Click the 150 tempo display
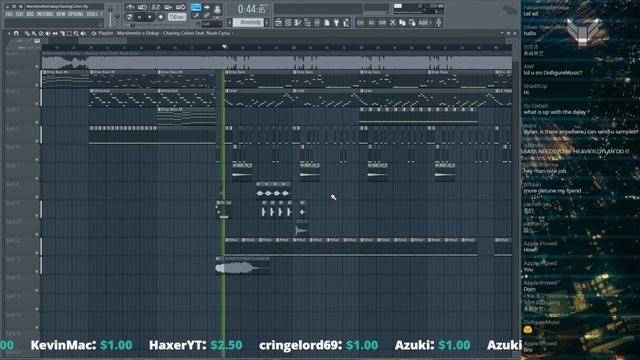Image resolution: width=640 pixels, height=360 pixels. [x=177, y=17]
